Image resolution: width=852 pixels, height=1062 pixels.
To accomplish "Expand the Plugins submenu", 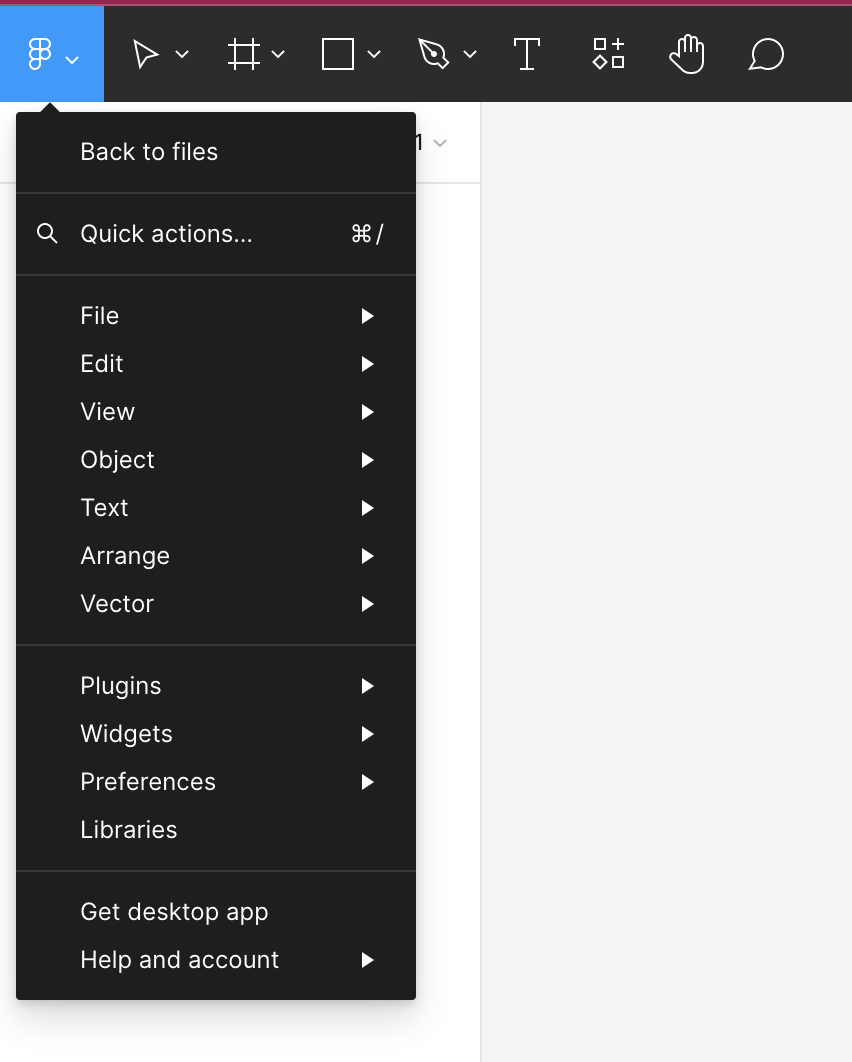I will click(x=216, y=686).
